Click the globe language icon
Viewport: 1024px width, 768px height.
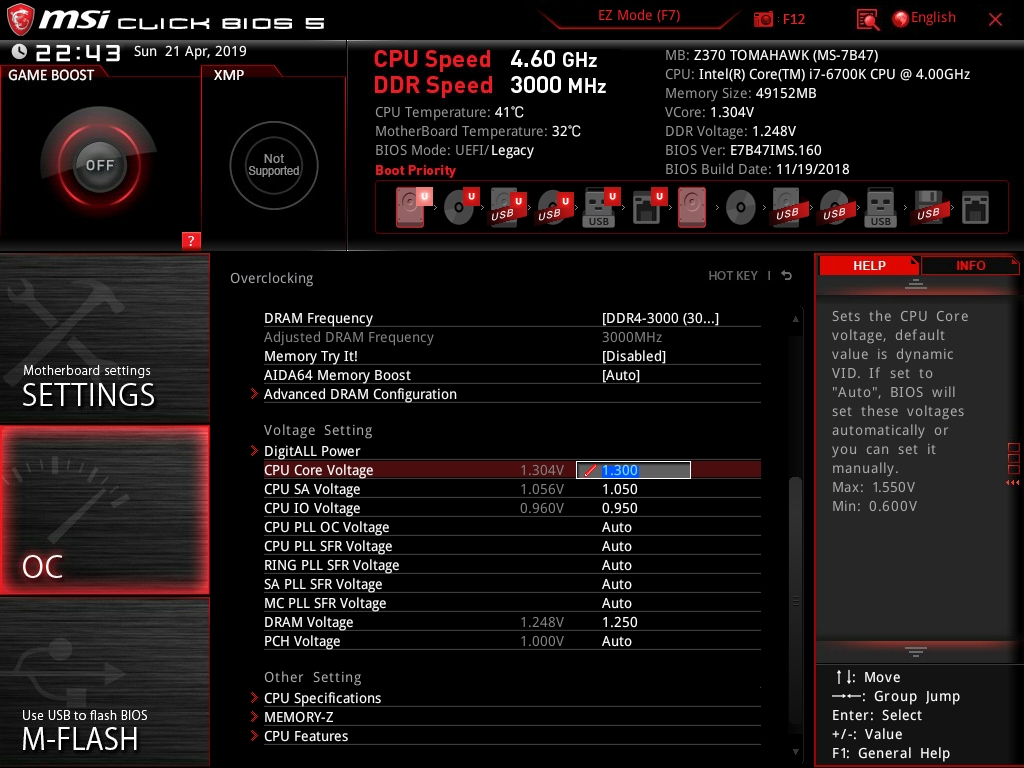900,19
